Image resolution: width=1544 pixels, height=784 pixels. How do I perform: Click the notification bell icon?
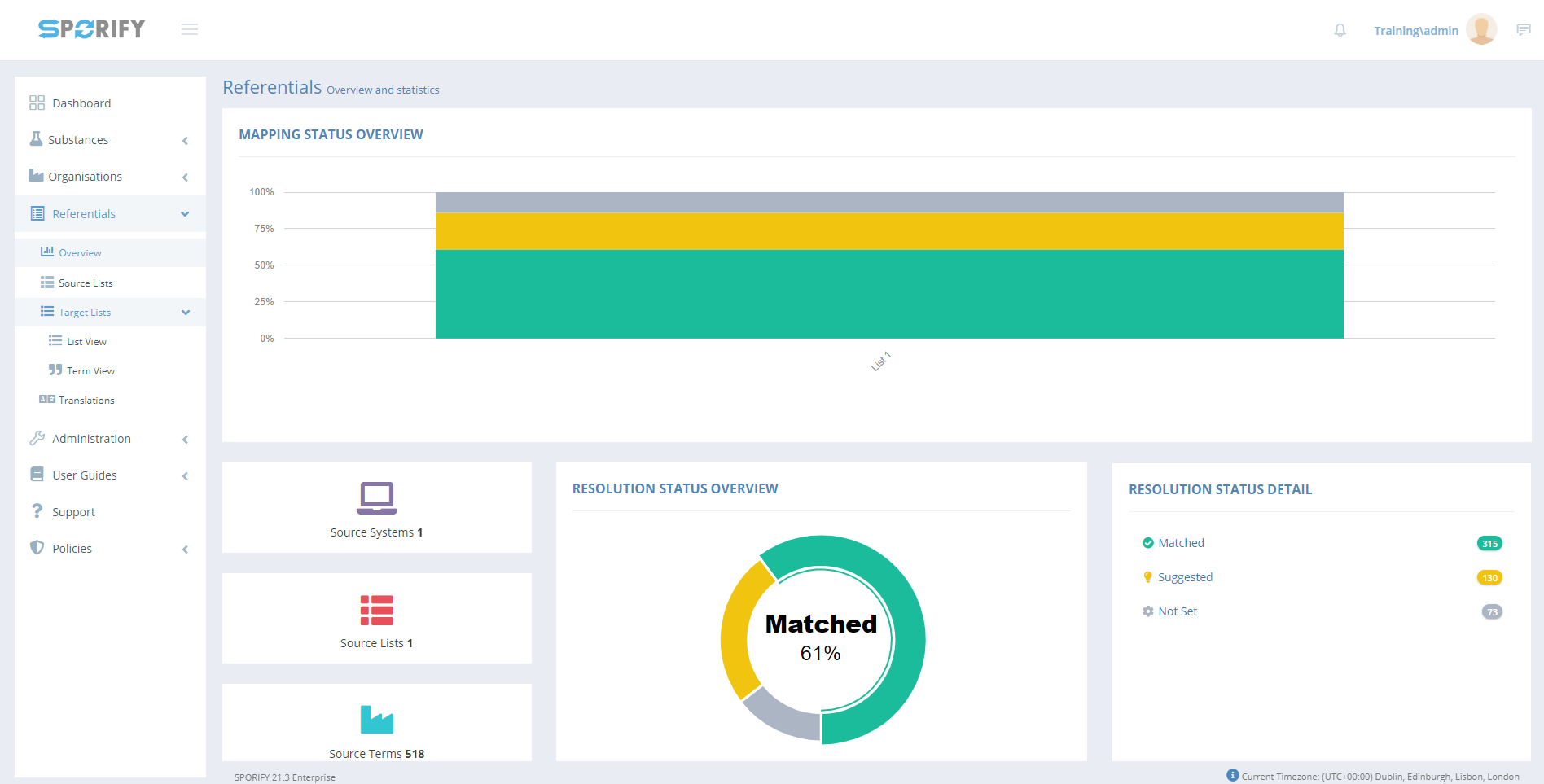[1340, 30]
